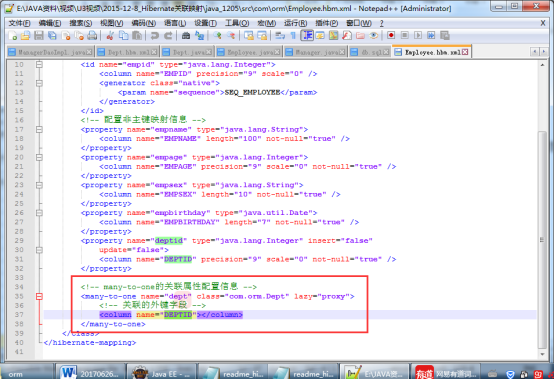554x380 pixels.
Task: Click the highlighted deptid word on line 29
Action: (169, 241)
